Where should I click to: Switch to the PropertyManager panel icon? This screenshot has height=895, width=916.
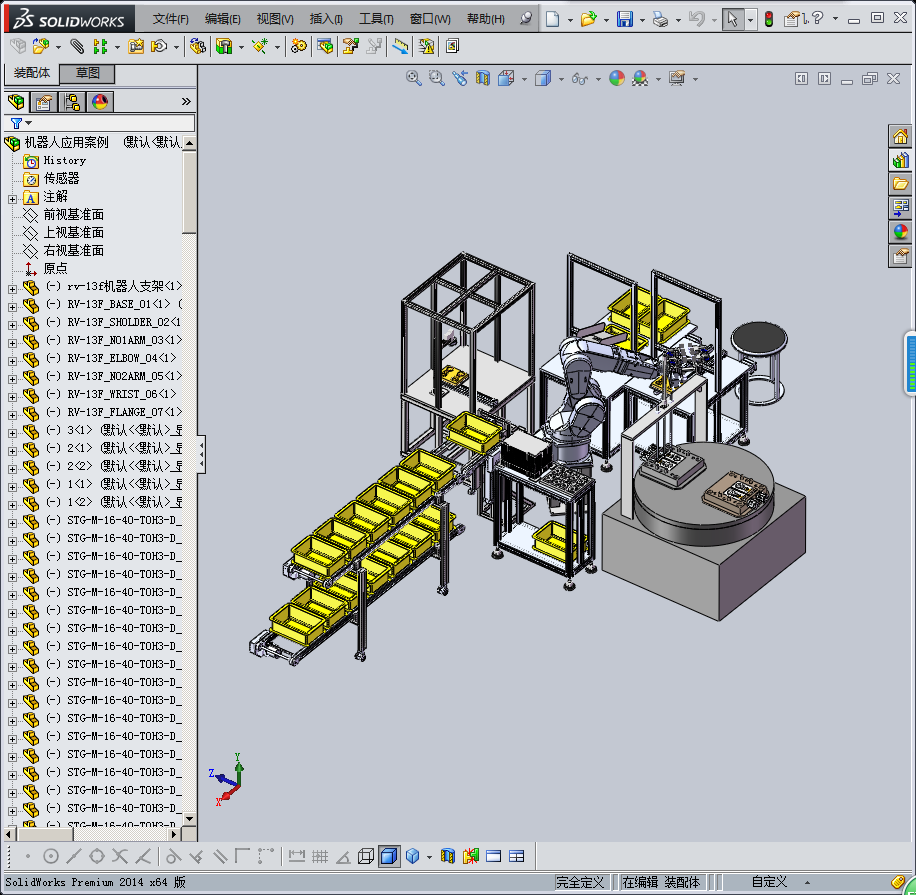click(43, 102)
